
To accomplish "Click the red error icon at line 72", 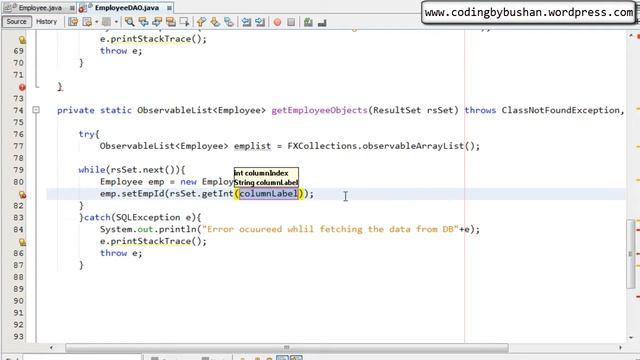I will 22,87.
